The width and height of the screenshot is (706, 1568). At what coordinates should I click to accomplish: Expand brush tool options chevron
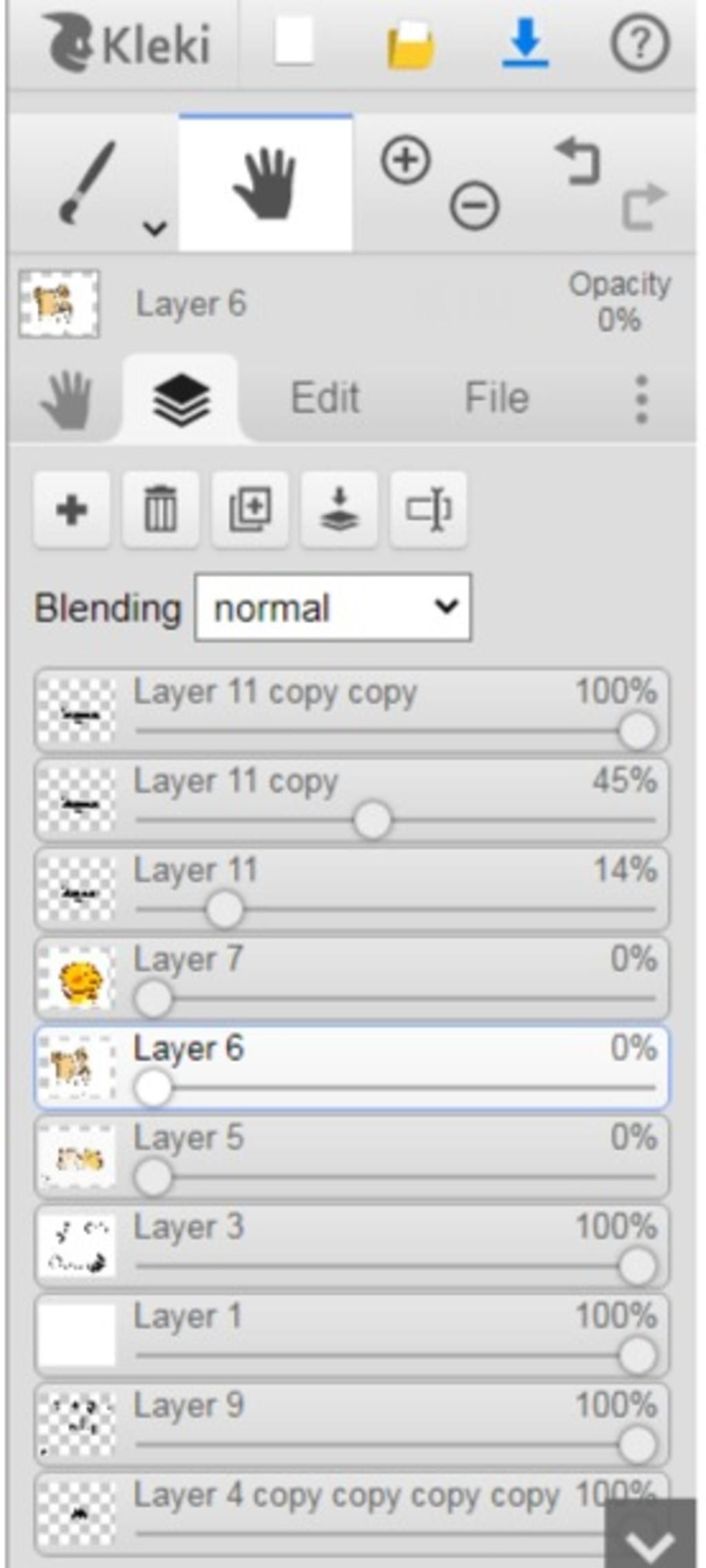point(155,228)
